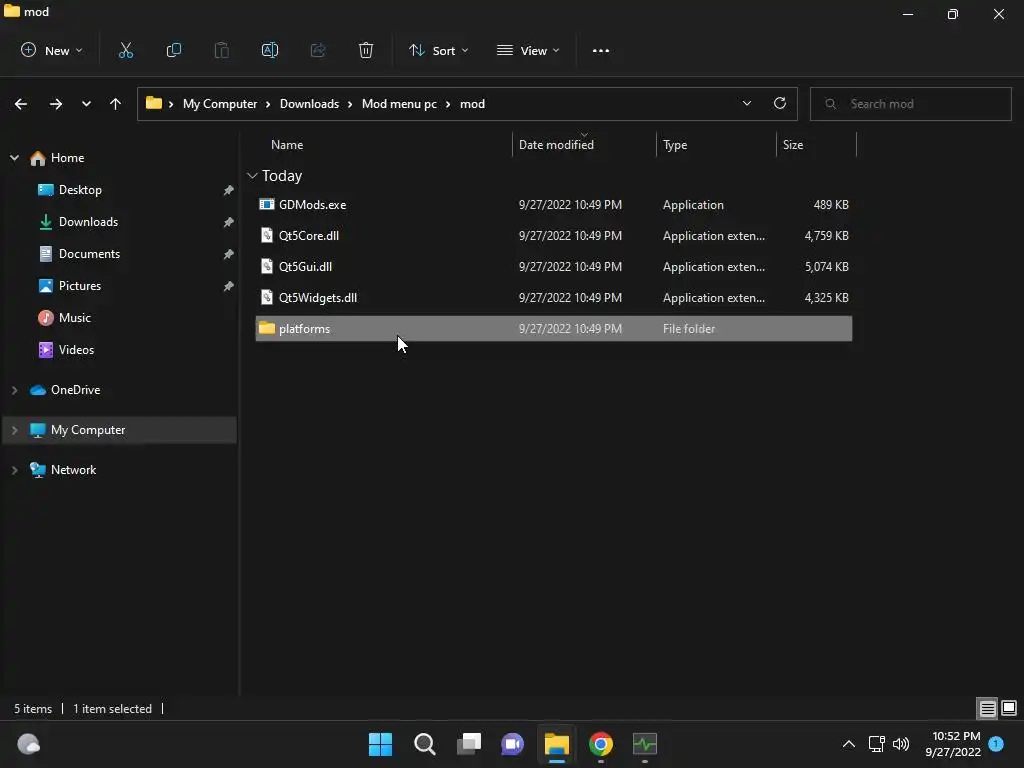
Task: Show hidden system tray icons
Action: tap(848, 744)
